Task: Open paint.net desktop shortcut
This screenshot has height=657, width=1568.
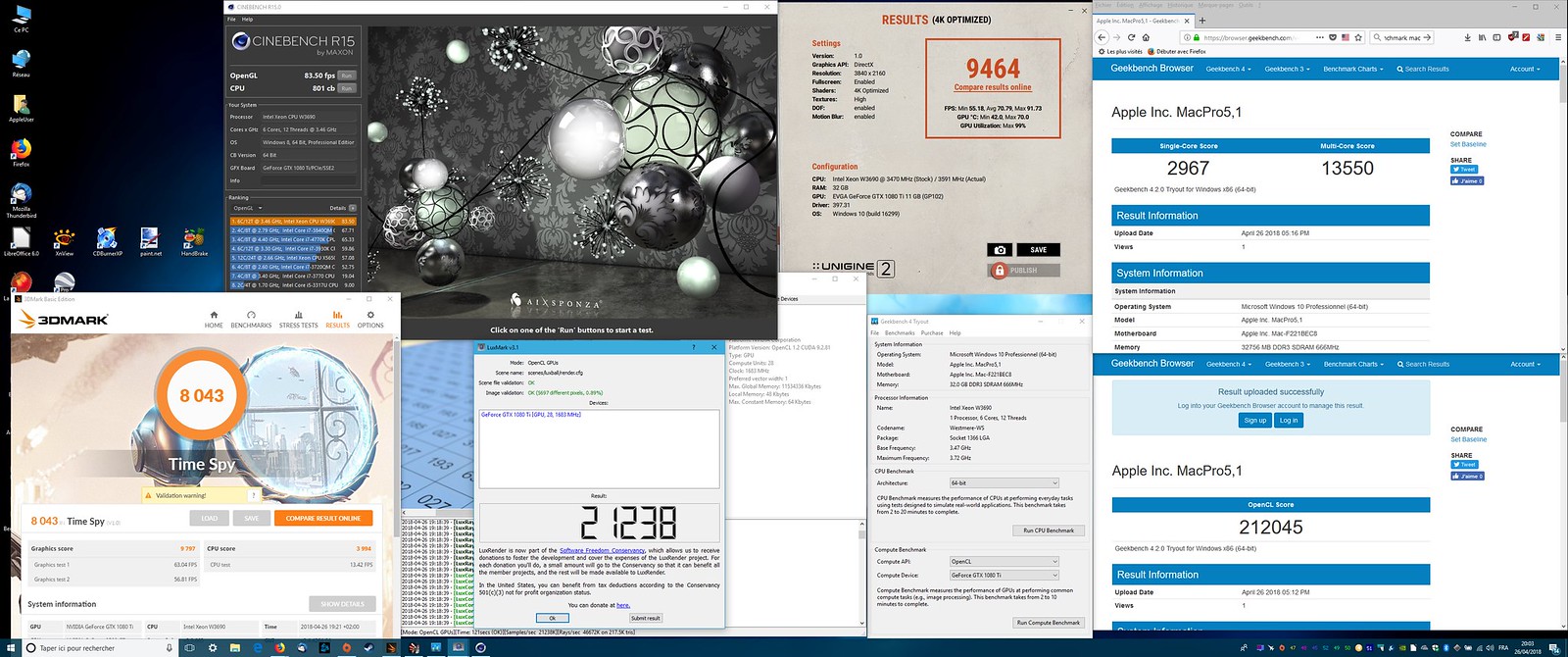Action: (150, 241)
